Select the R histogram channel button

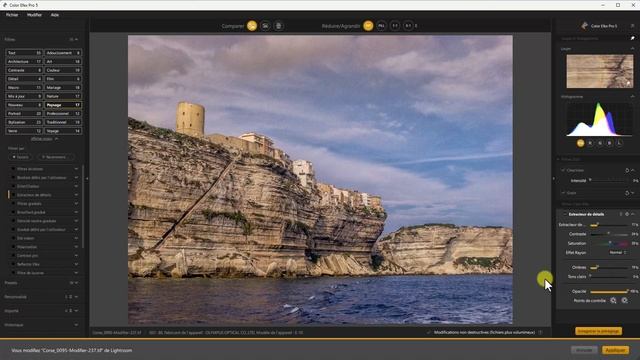tap(590, 143)
